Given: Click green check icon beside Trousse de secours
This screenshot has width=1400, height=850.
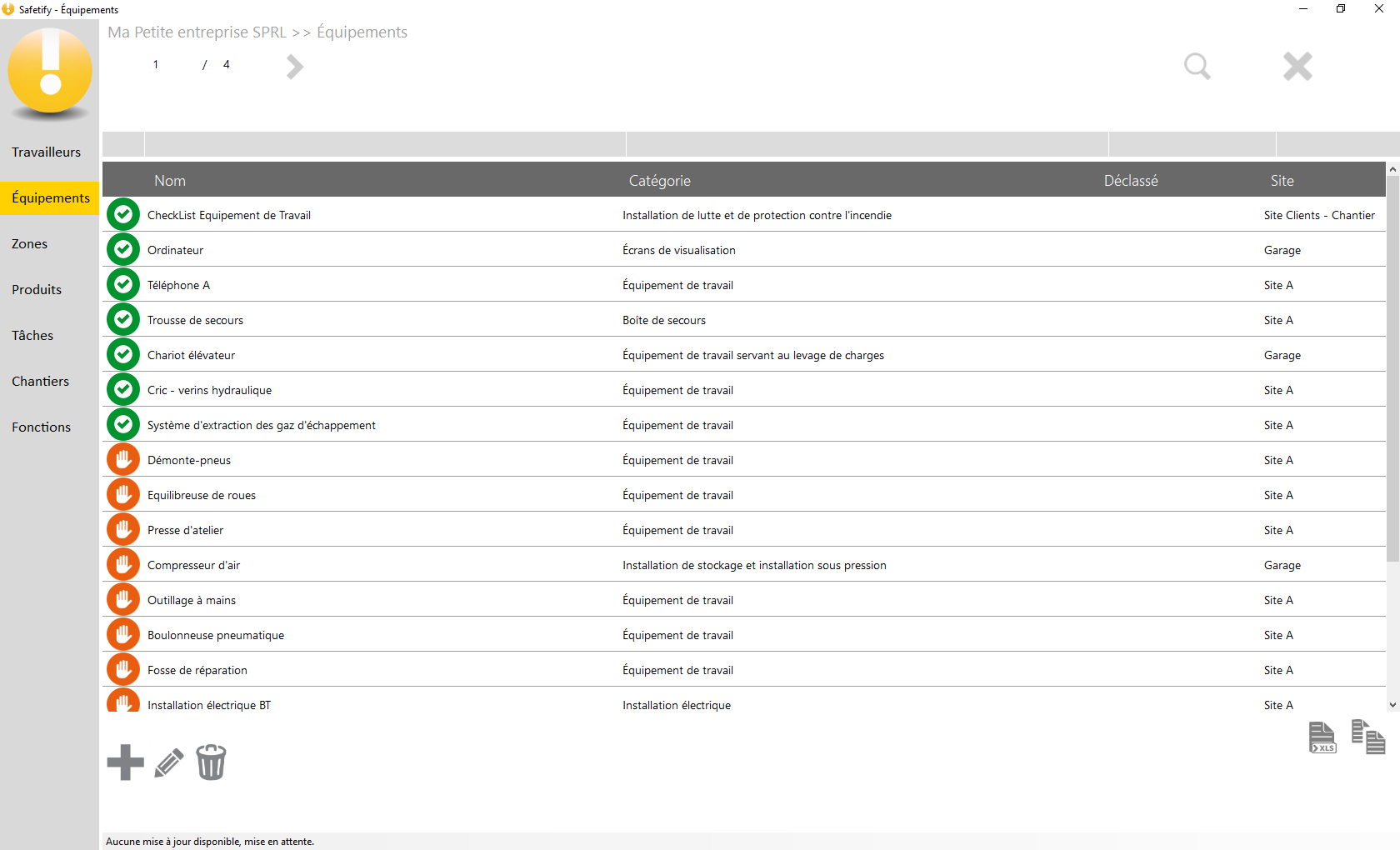Looking at the screenshot, I should [x=123, y=320].
